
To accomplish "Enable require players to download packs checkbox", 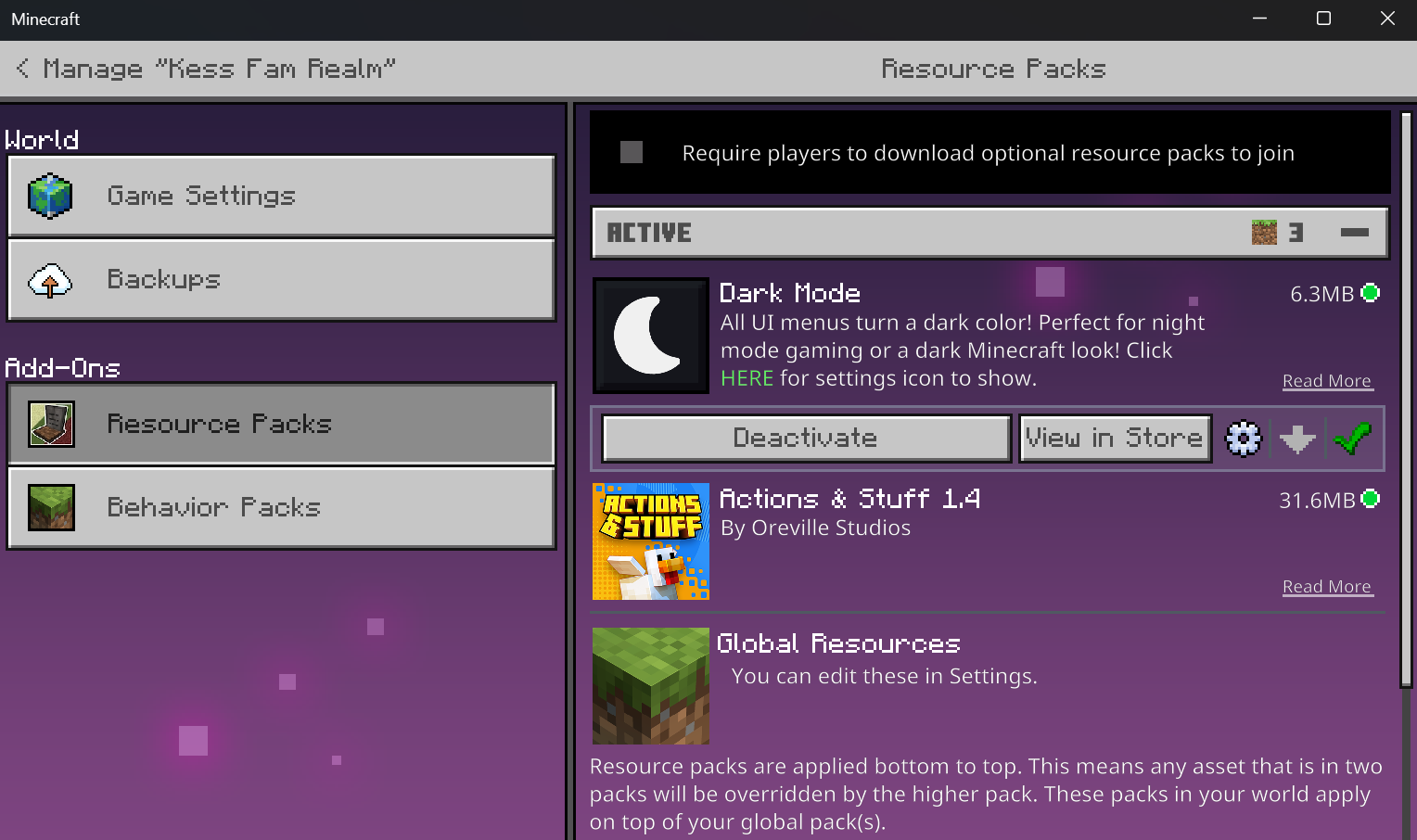I will click(x=632, y=152).
